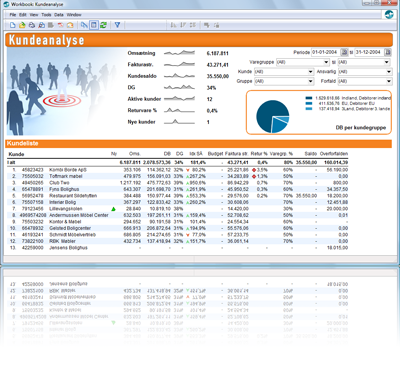Click the orange house toolbar icon
The width and height of the screenshot is (400, 379).
[x=70, y=25]
